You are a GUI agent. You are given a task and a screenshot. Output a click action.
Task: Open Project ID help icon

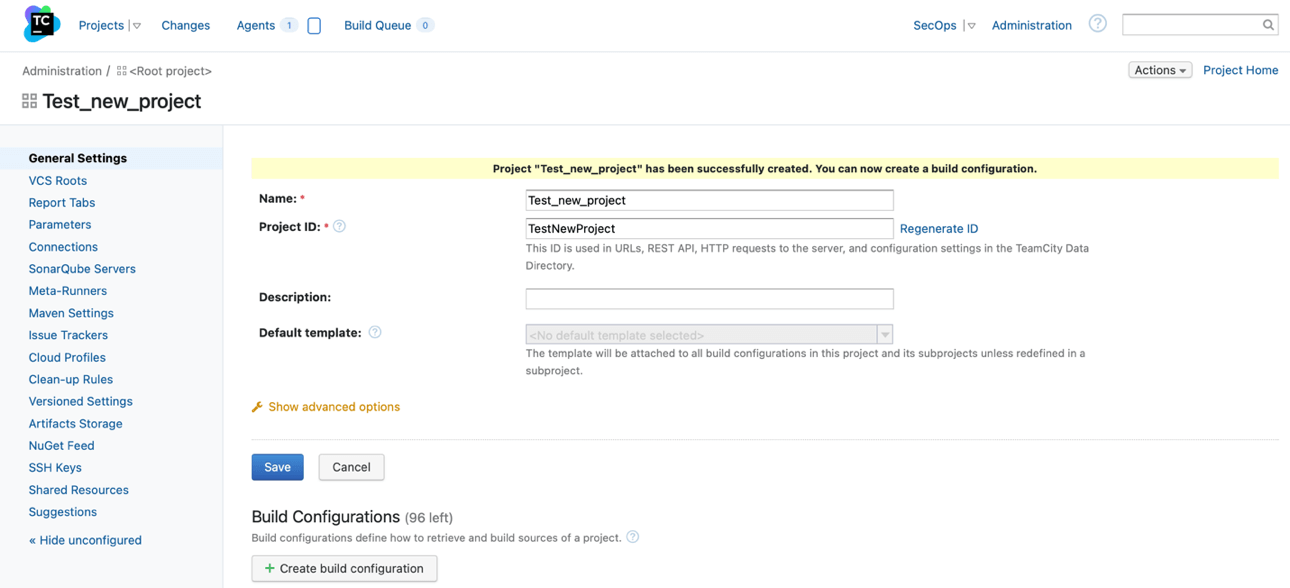click(x=340, y=227)
